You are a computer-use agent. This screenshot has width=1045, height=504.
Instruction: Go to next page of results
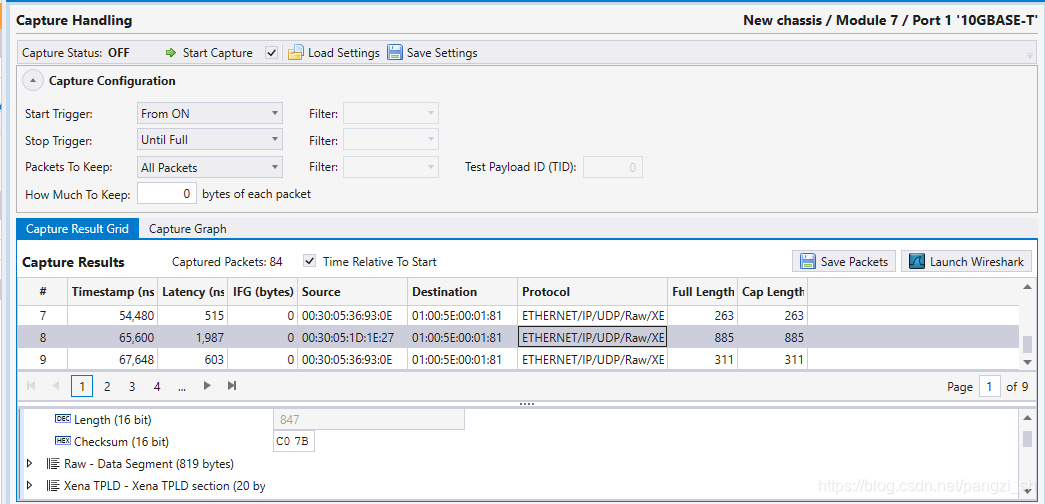tap(207, 385)
